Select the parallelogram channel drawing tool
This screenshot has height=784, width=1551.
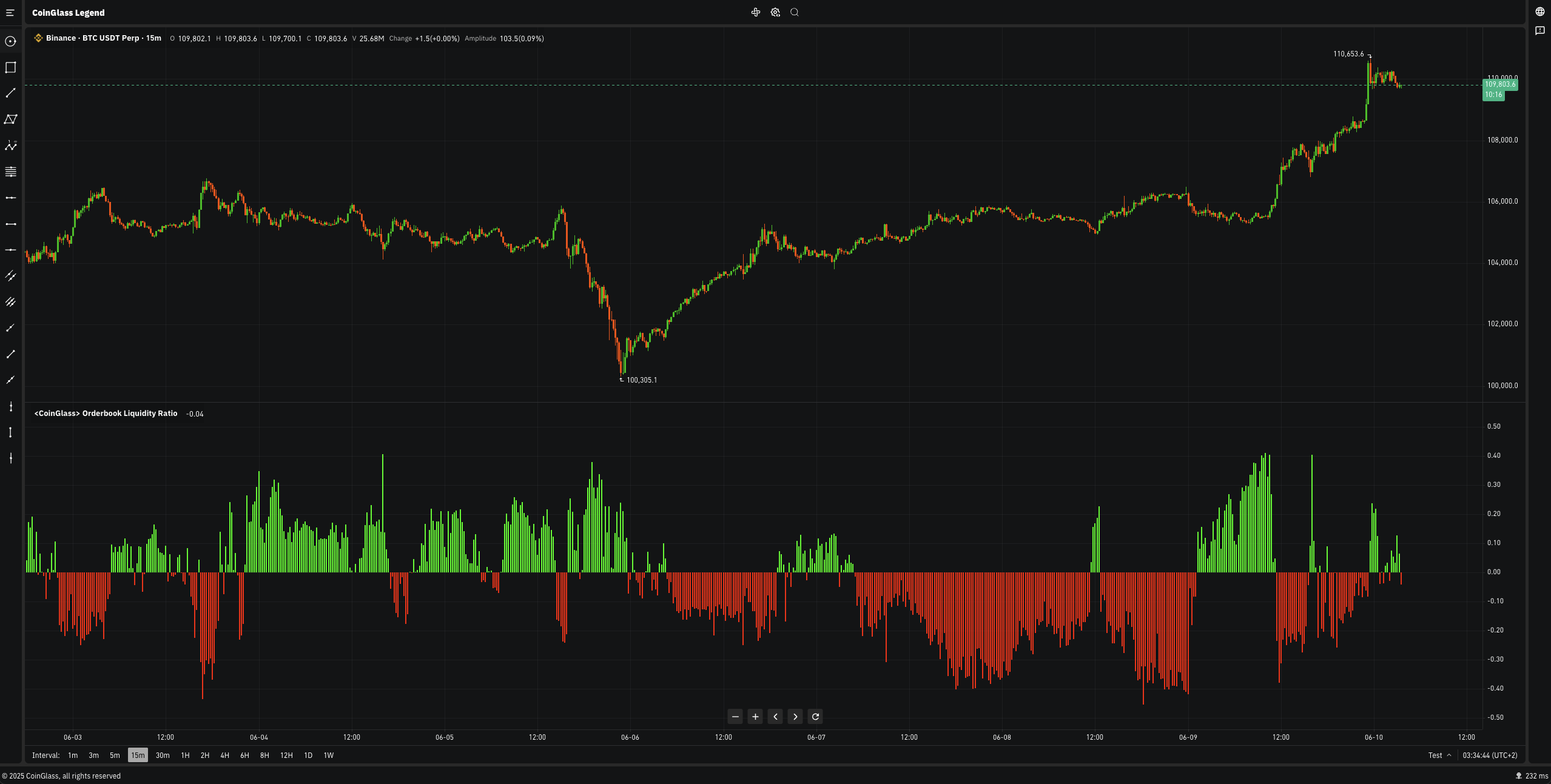[10, 119]
